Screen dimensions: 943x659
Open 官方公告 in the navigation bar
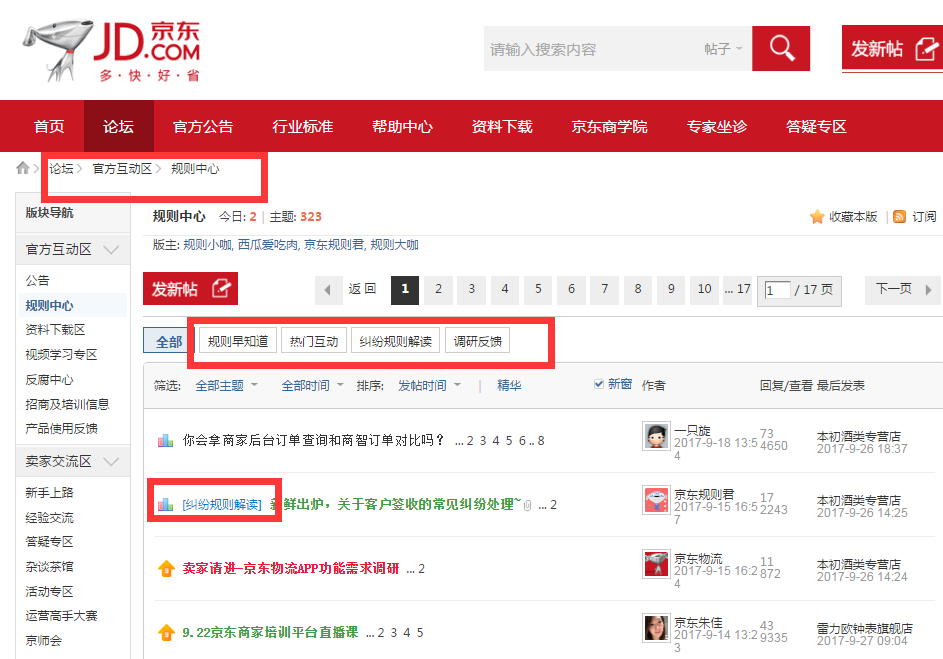203,126
